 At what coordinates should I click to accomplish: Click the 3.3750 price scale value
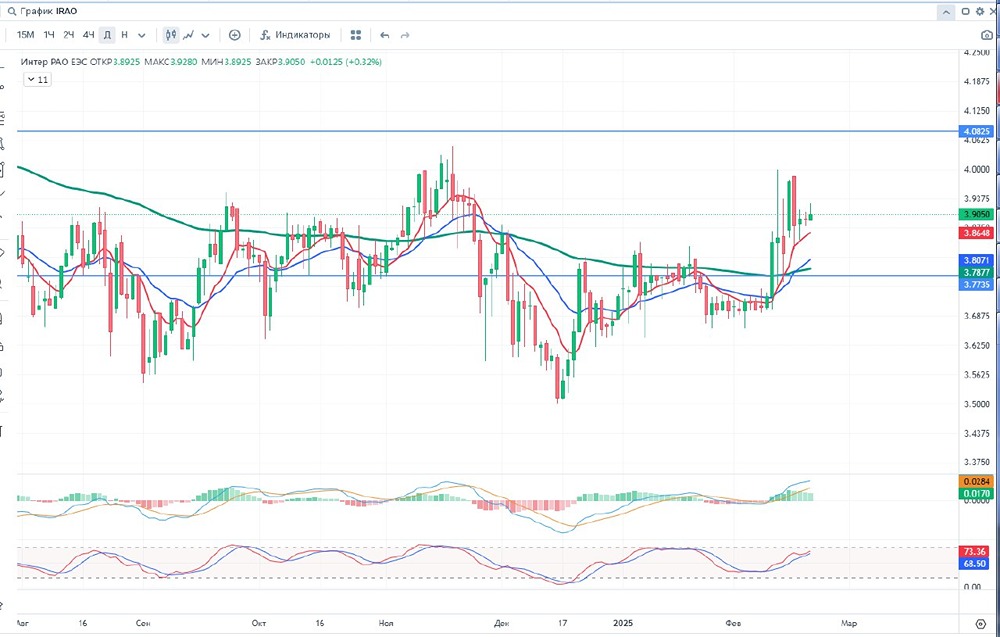pyautogui.click(x=977, y=462)
